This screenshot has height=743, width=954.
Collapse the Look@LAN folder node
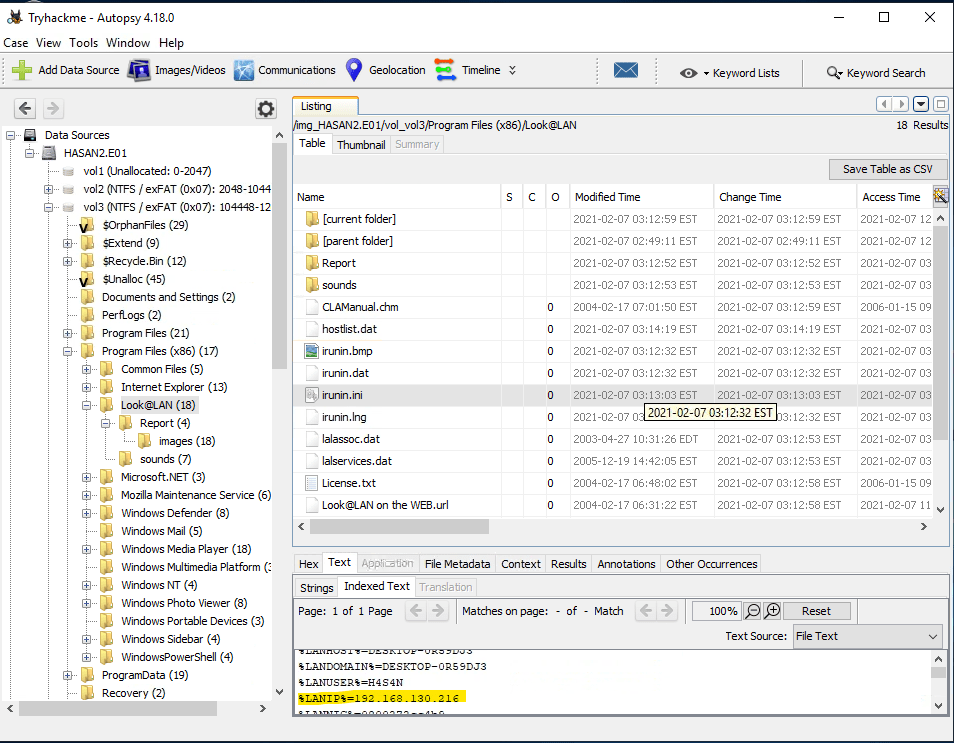tap(87, 405)
